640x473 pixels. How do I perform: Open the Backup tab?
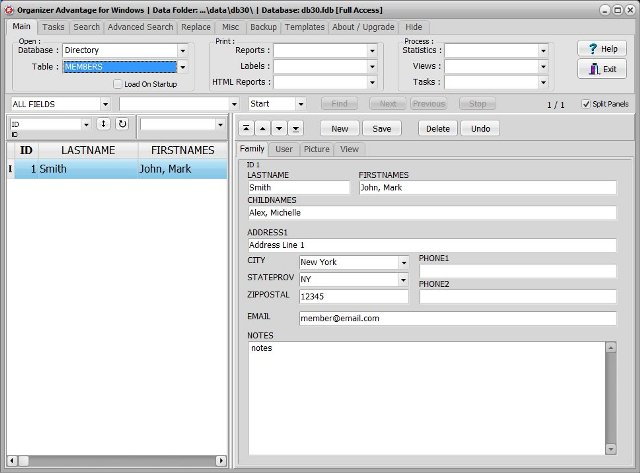[x=263, y=27]
